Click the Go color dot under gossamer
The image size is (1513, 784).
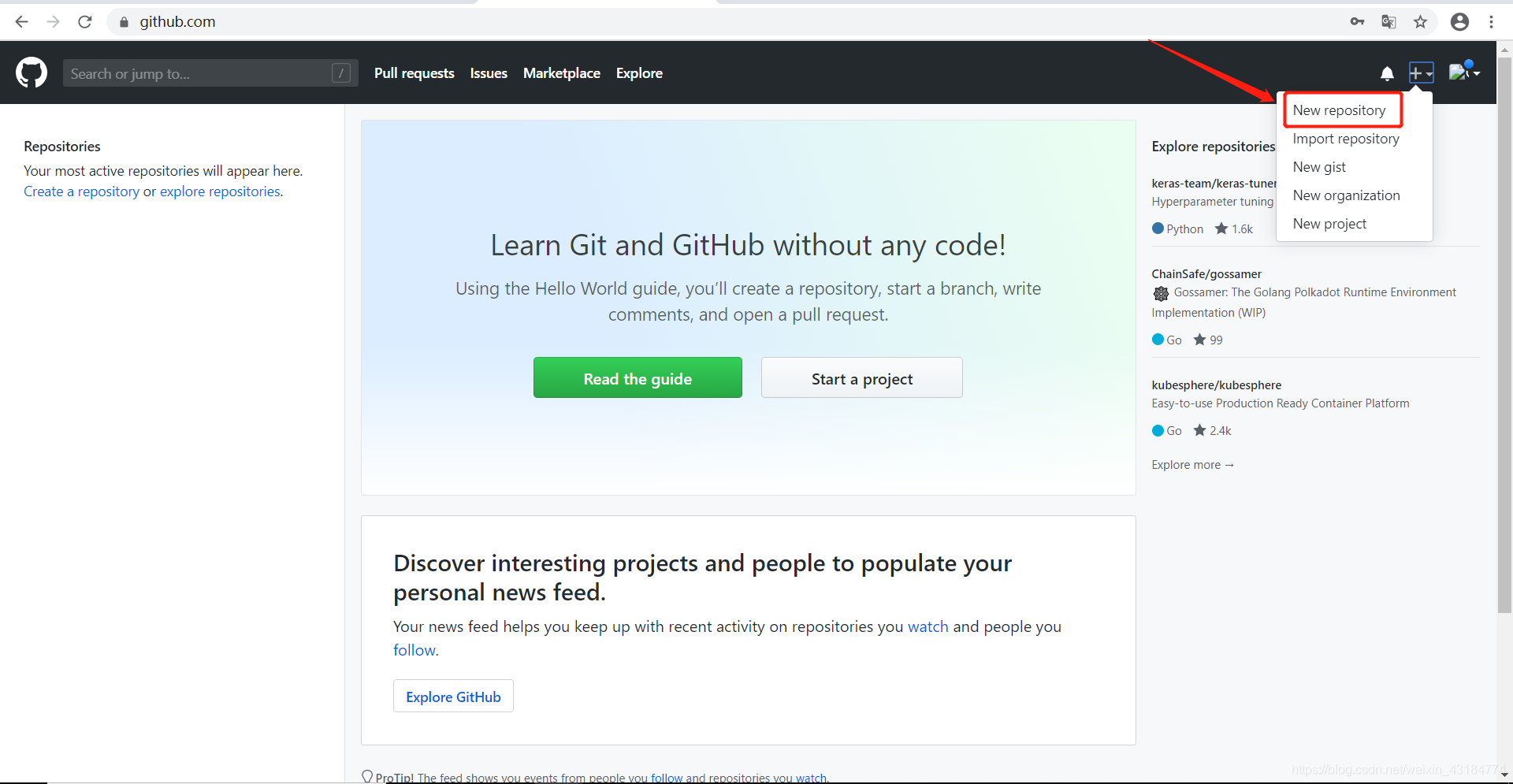tap(1158, 340)
